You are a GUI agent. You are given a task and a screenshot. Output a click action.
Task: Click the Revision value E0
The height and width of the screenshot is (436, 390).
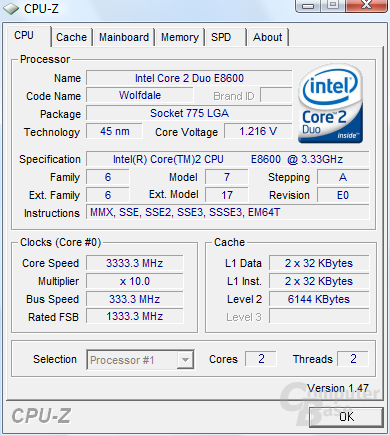(x=343, y=195)
